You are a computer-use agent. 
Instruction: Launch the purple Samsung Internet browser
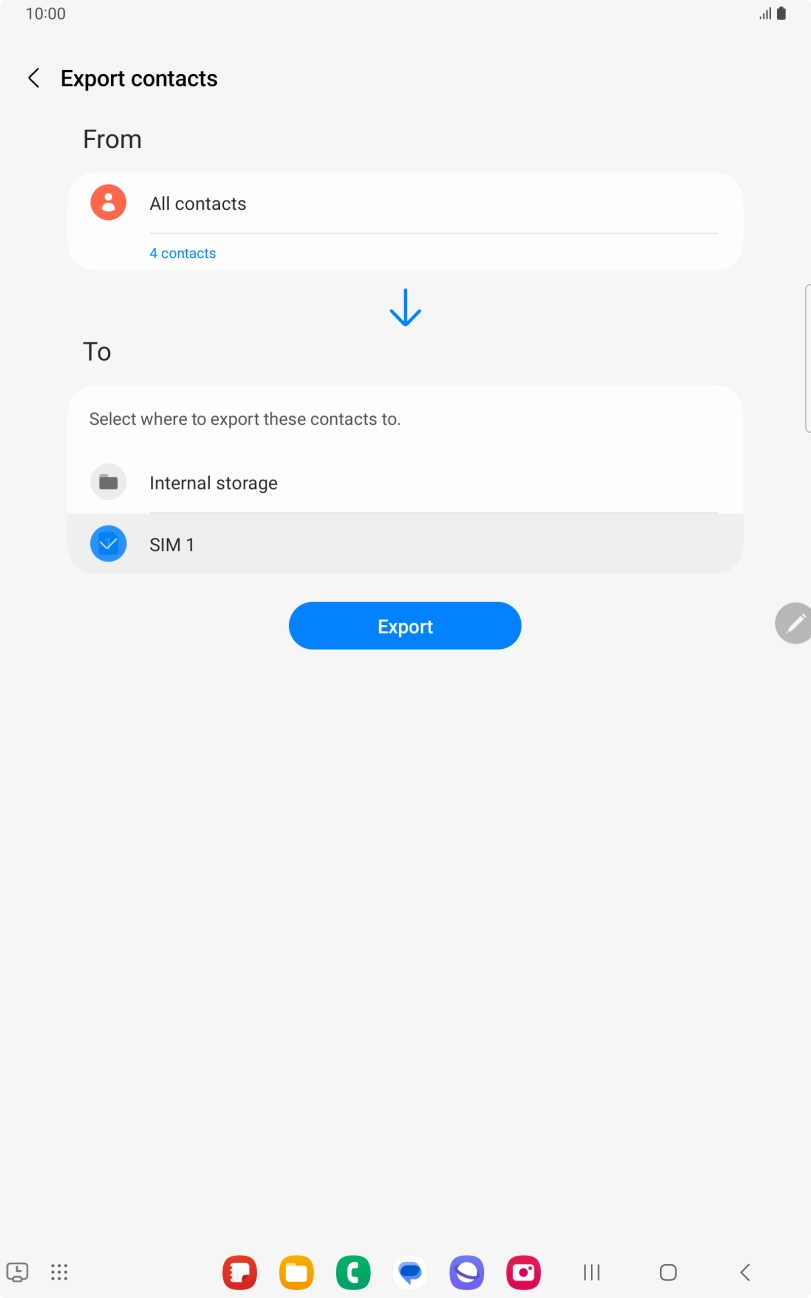point(467,1272)
